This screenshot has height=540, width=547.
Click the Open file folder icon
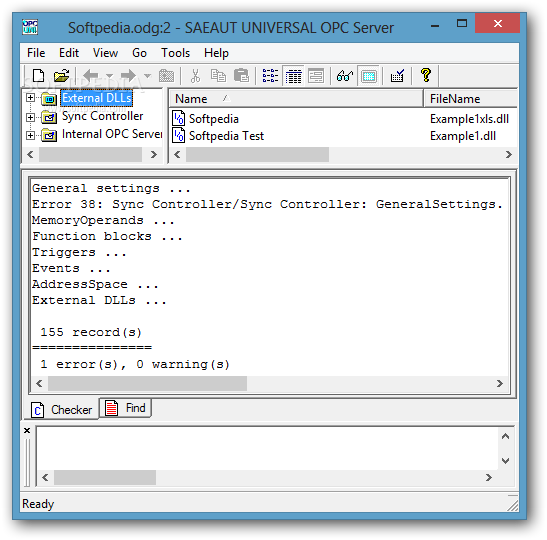coord(61,75)
